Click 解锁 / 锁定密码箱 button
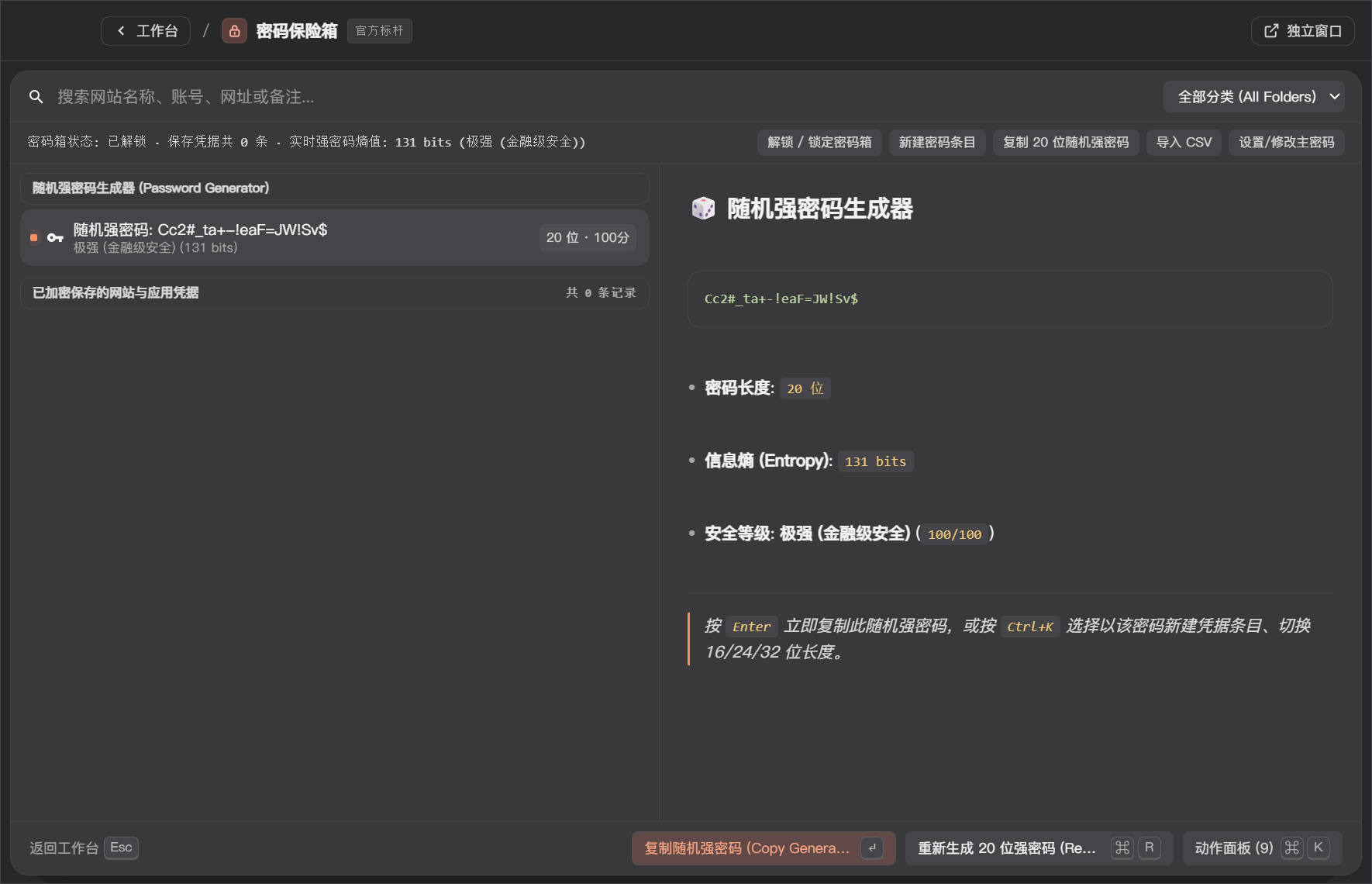1372x884 pixels. click(819, 143)
